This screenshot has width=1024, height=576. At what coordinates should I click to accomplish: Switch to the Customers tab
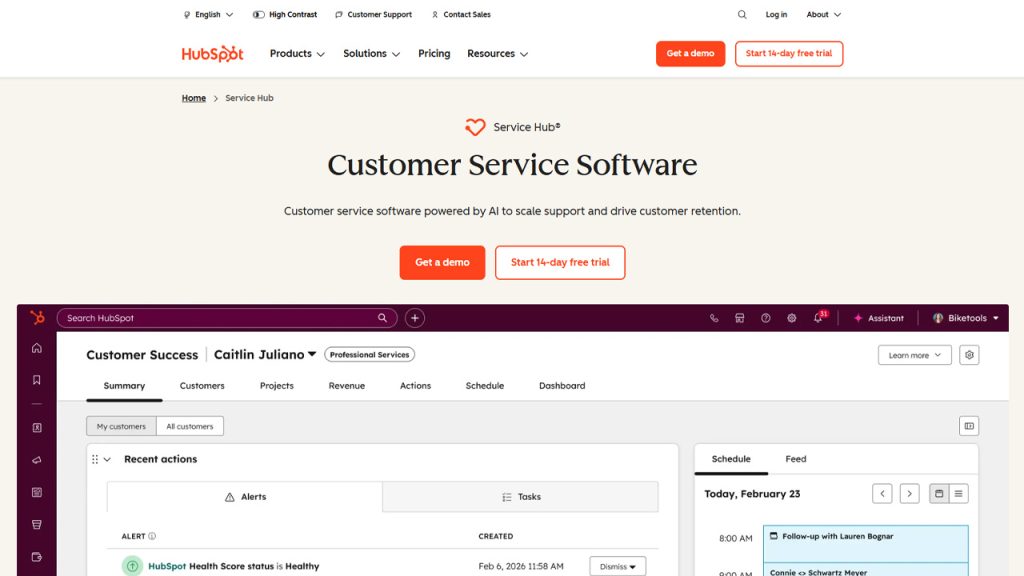pyautogui.click(x=202, y=386)
